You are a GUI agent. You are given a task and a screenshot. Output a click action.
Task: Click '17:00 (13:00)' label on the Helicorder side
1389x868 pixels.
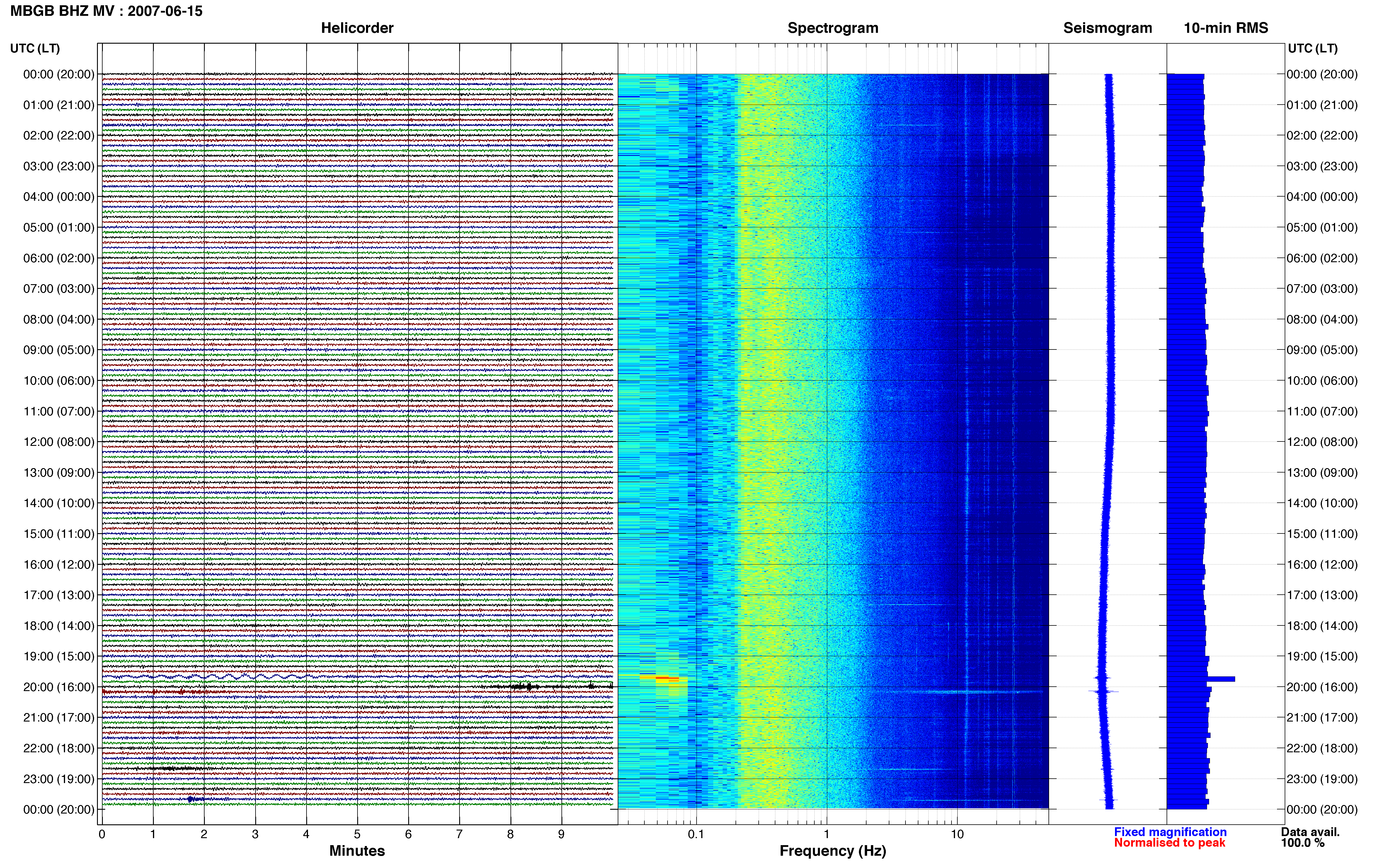[59, 595]
